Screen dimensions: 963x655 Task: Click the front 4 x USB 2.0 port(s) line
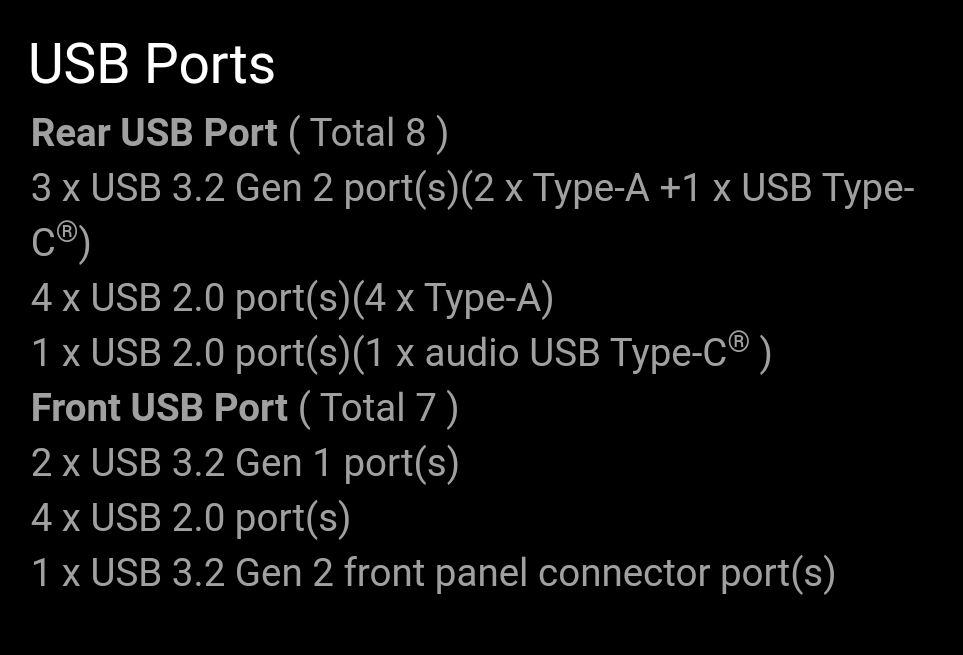(x=191, y=519)
